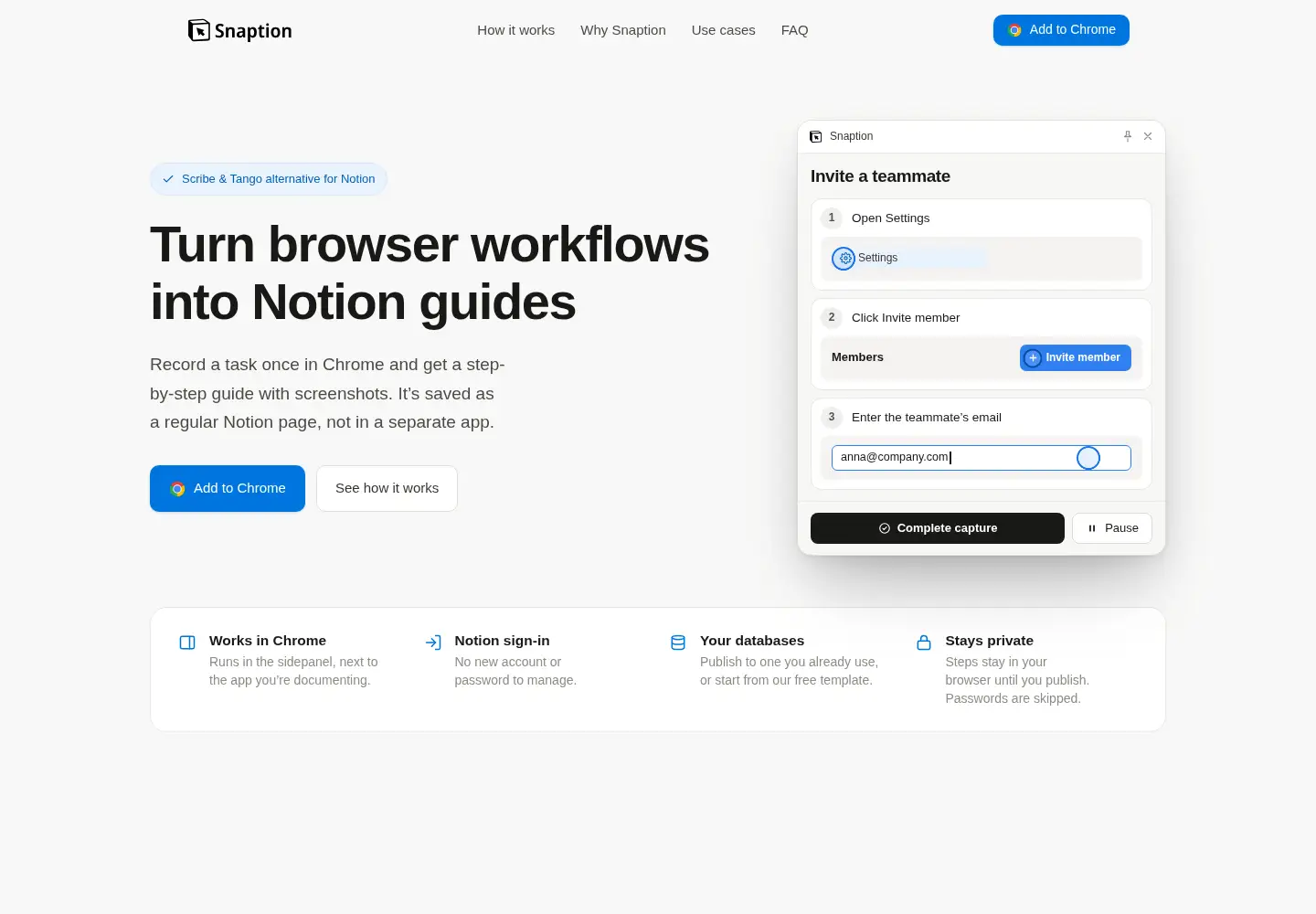Click the Your databases icon
The height and width of the screenshot is (914, 1316).
click(678, 643)
